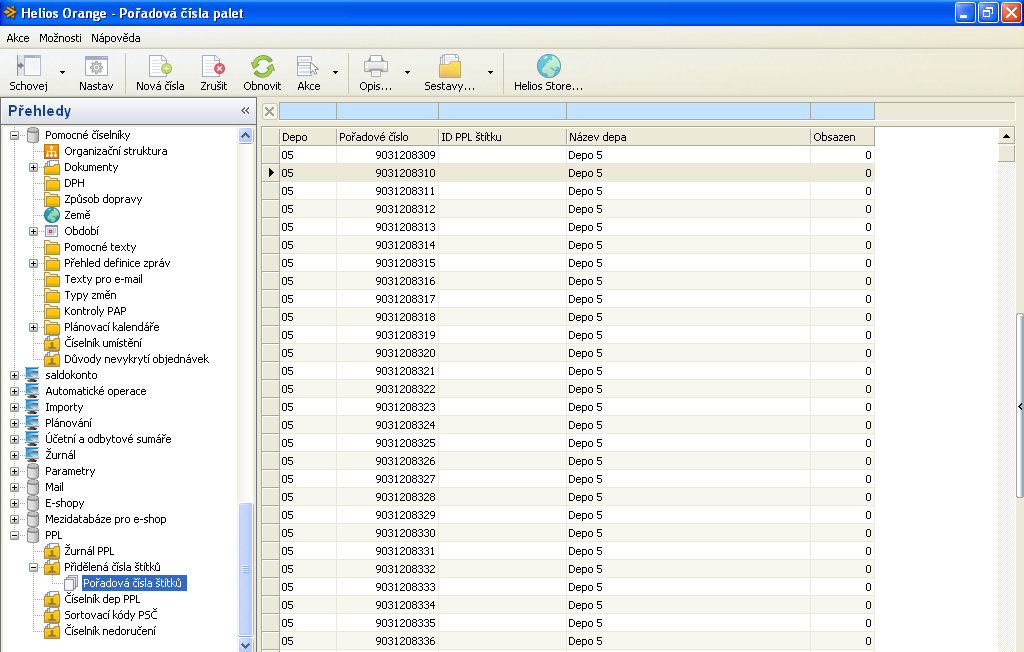The height and width of the screenshot is (652, 1024).
Task: Open Helios Store globe icon
Action: tap(549, 66)
